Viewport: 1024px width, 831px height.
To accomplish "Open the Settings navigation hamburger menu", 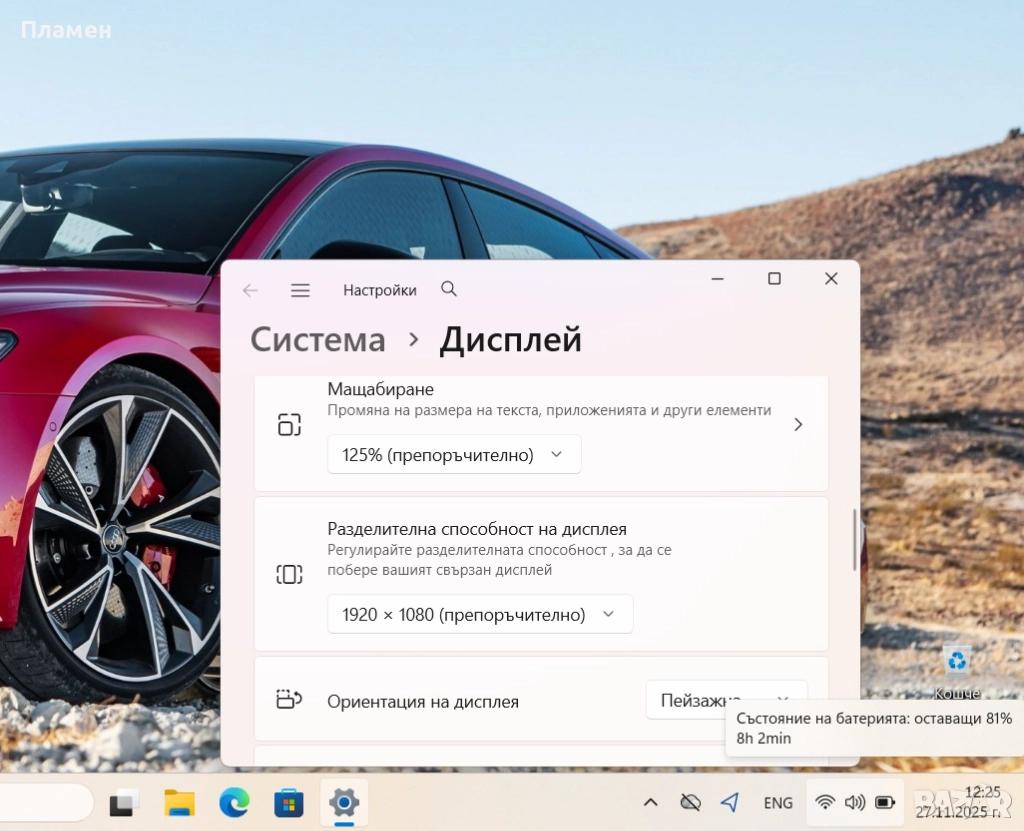I will coord(300,290).
